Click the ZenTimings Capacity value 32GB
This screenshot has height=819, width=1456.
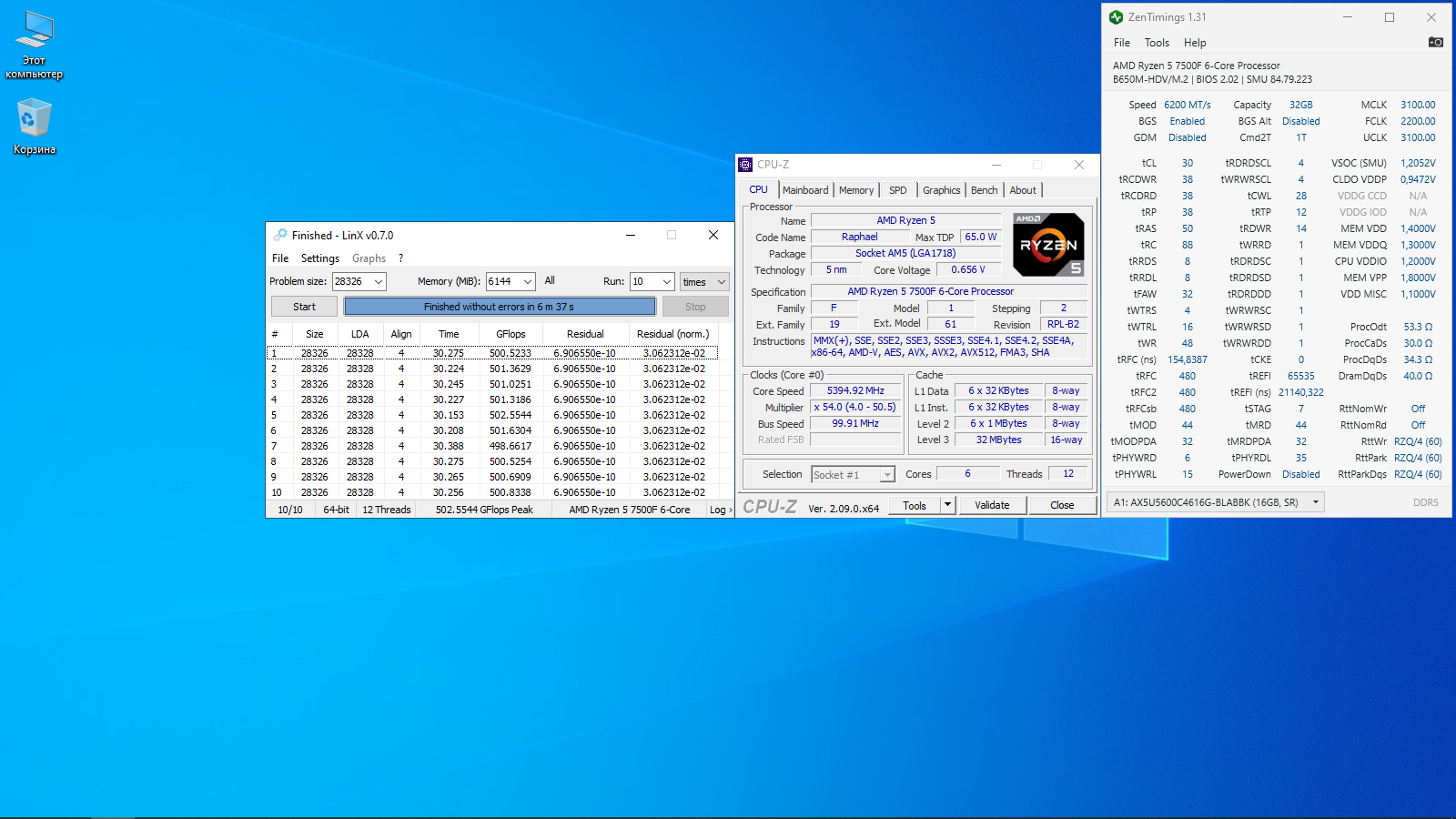click(x=1301, y=105)
